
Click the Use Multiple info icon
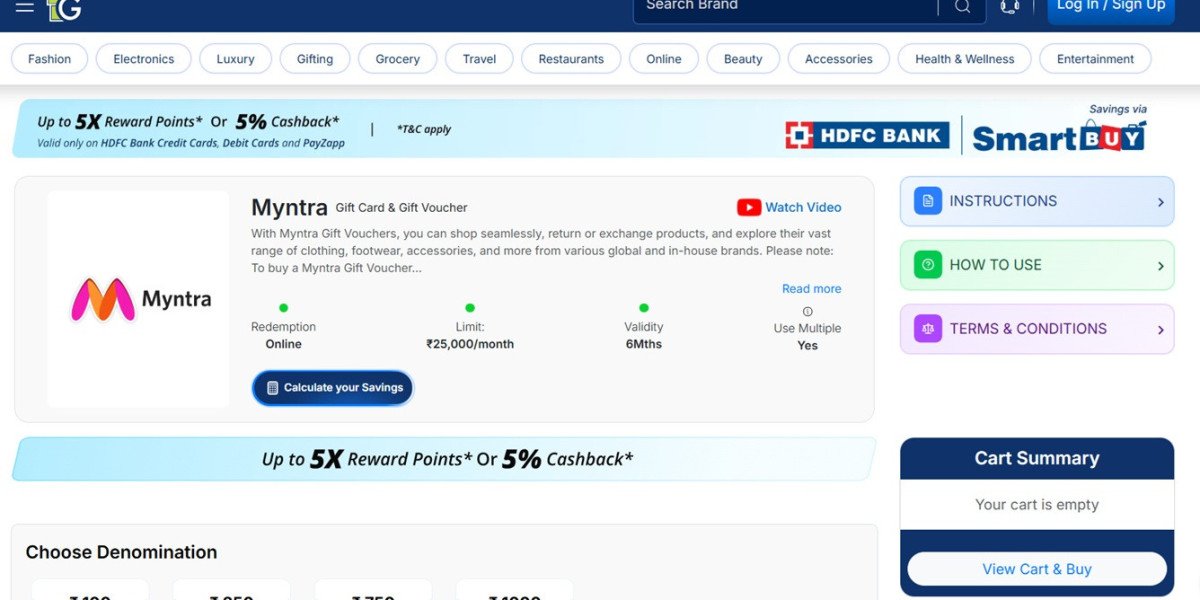coord(808,311)
